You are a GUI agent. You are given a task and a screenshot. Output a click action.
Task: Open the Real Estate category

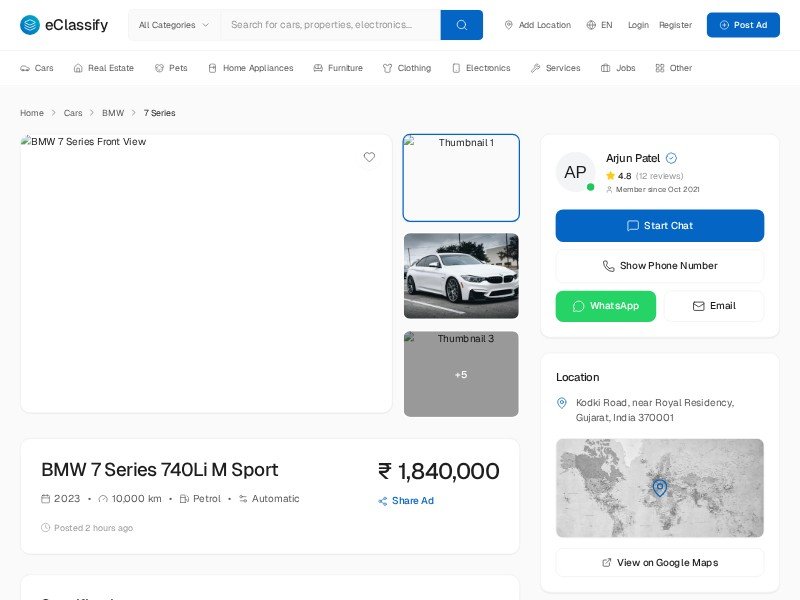coord(103,68)
